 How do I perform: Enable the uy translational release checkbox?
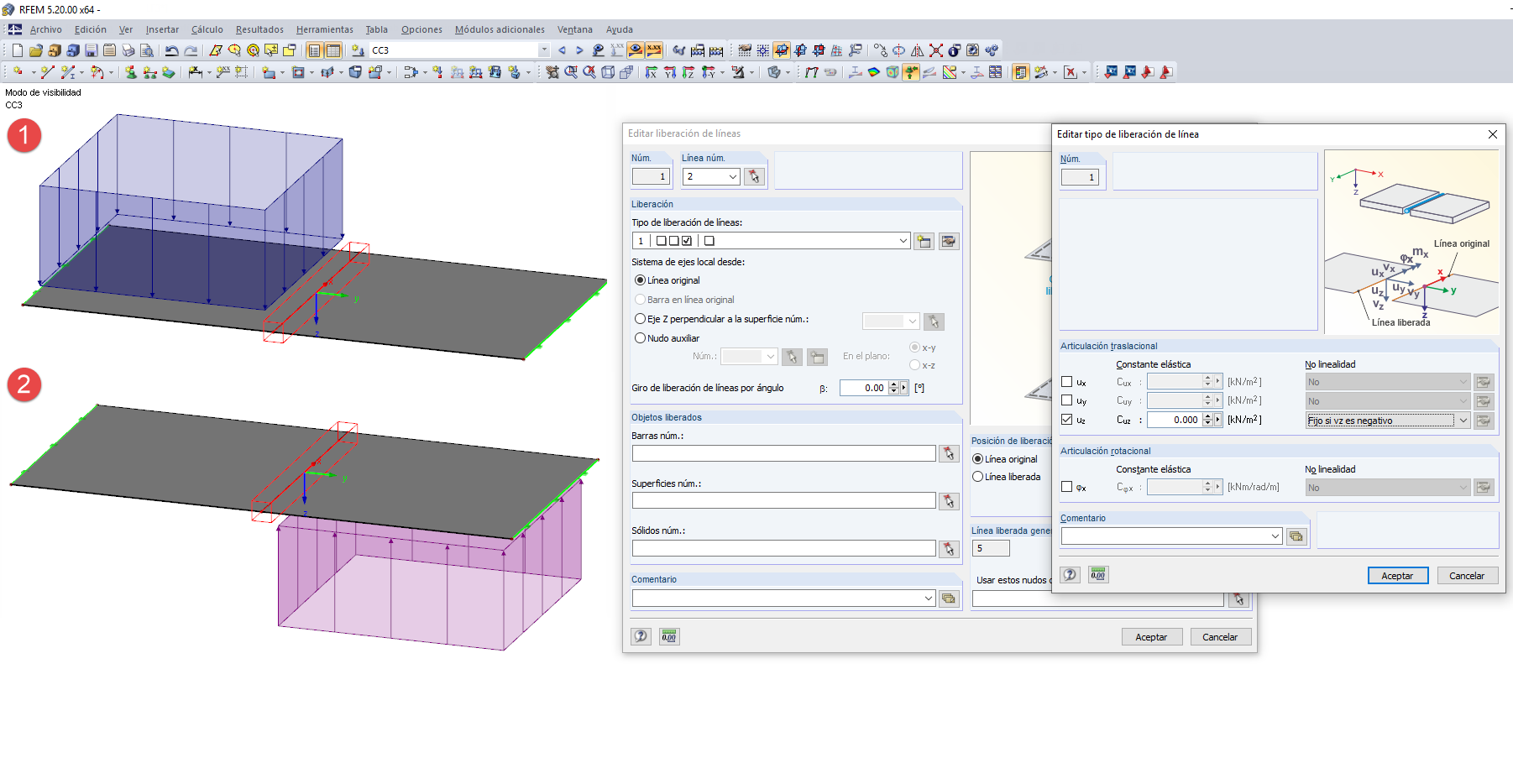coord(1067,400)
